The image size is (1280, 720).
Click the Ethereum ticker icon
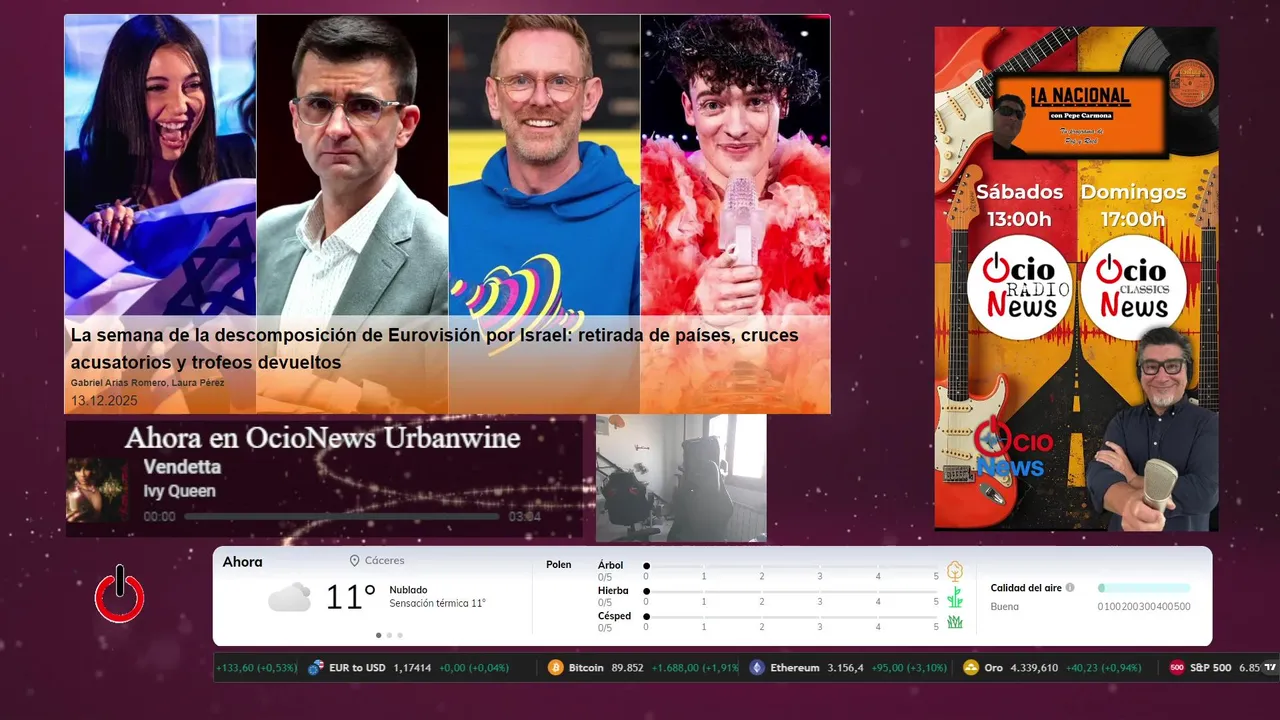click(757, 667)
